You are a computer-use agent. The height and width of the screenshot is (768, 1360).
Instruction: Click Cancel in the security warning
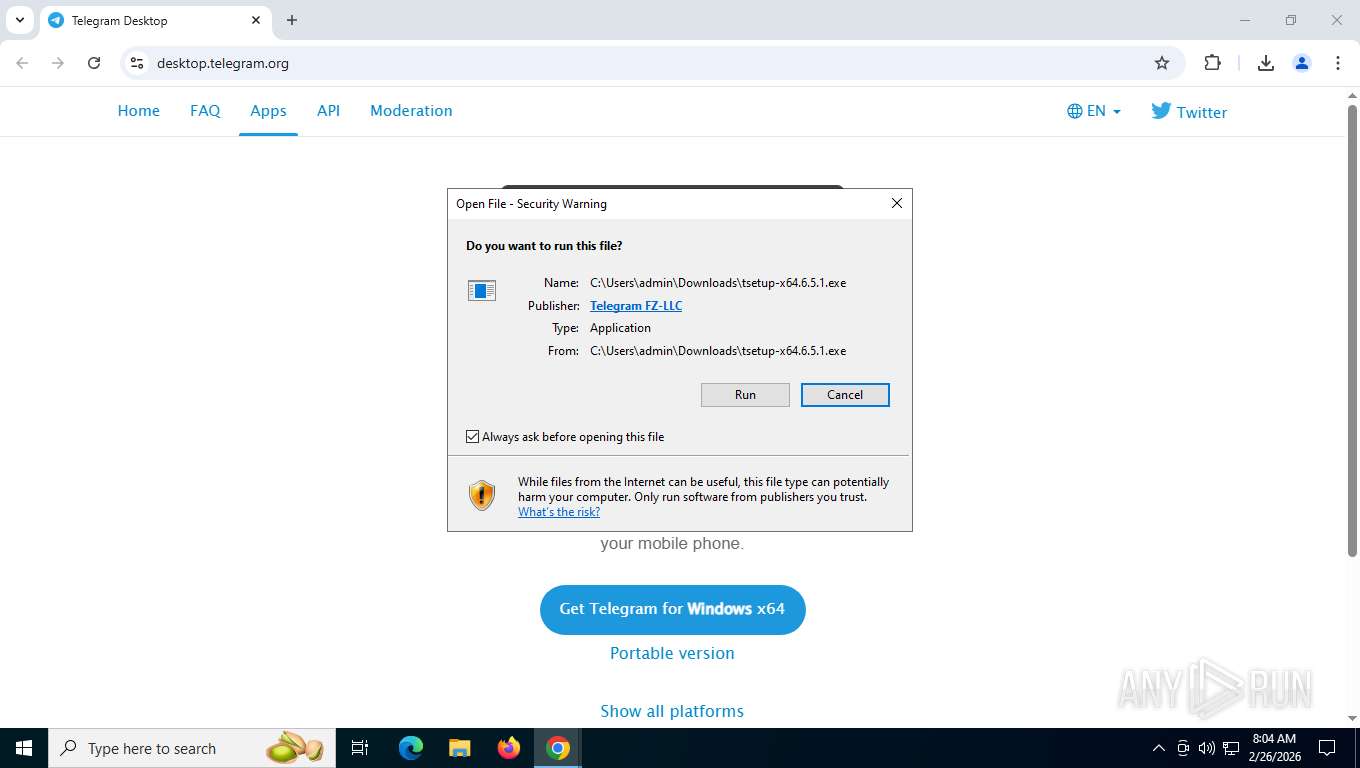pos(845,395)
